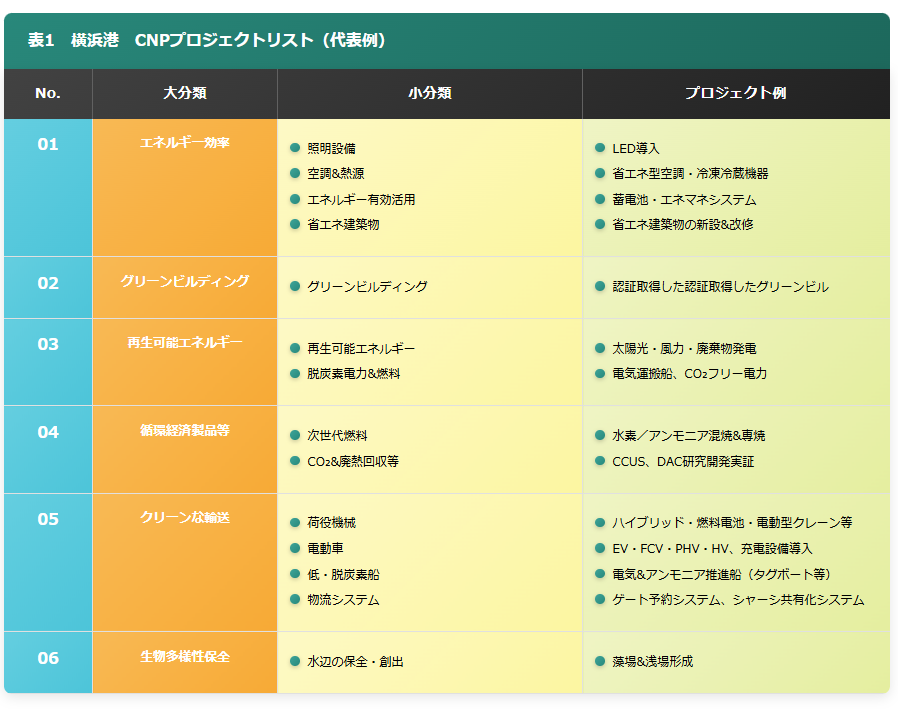Select the プロジェクト例 column header
898x709 pixels.
pyautogui.click(x=735, y=93)
